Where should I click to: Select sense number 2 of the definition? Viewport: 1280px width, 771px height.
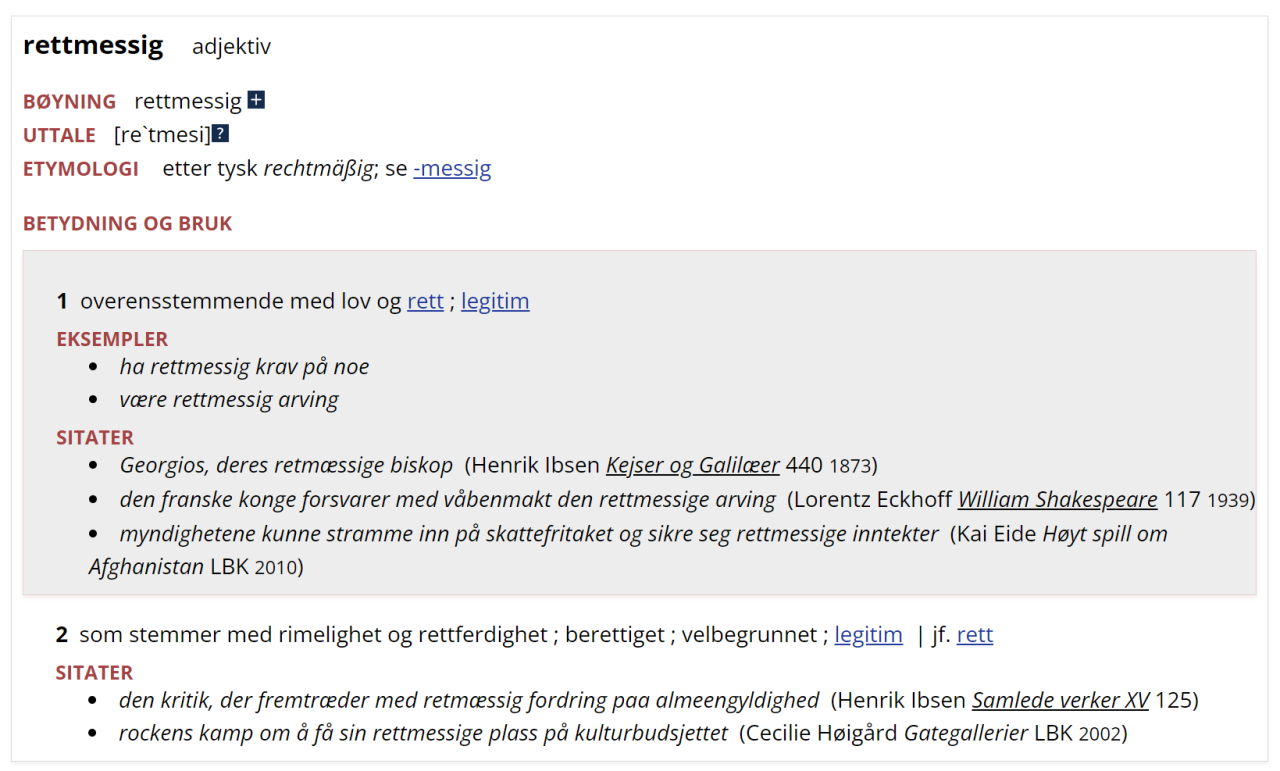[62, 635]
